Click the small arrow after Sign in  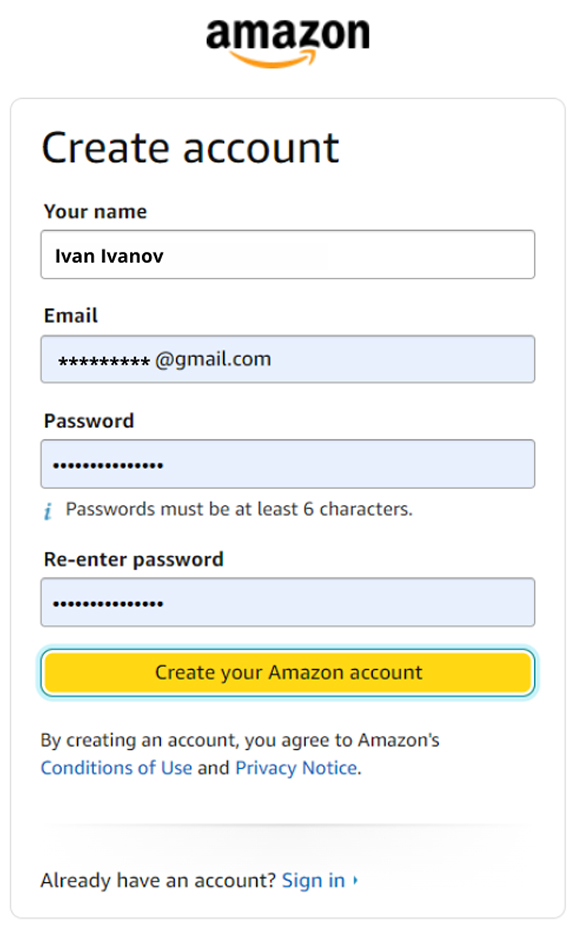[355, 881]
